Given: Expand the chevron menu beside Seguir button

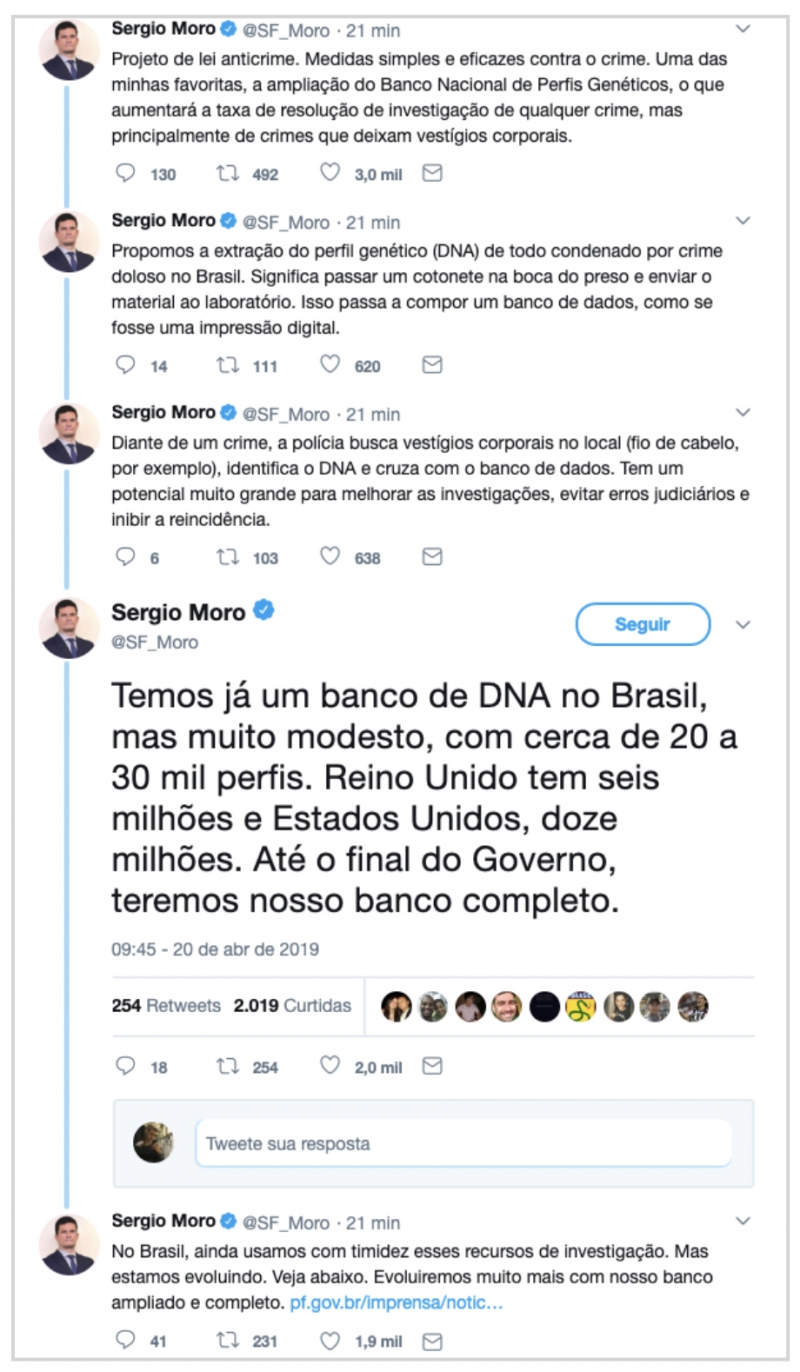Looking at the screenshot, I should pos(742,625).
